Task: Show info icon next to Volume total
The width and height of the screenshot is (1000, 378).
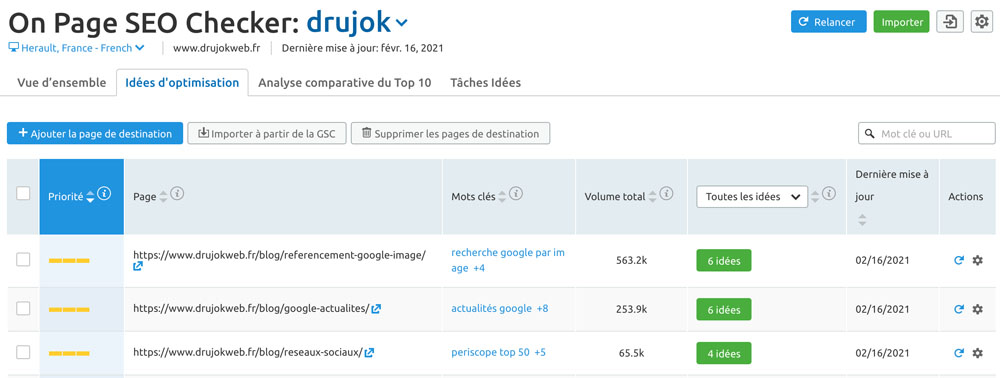Action: [666, 194]
